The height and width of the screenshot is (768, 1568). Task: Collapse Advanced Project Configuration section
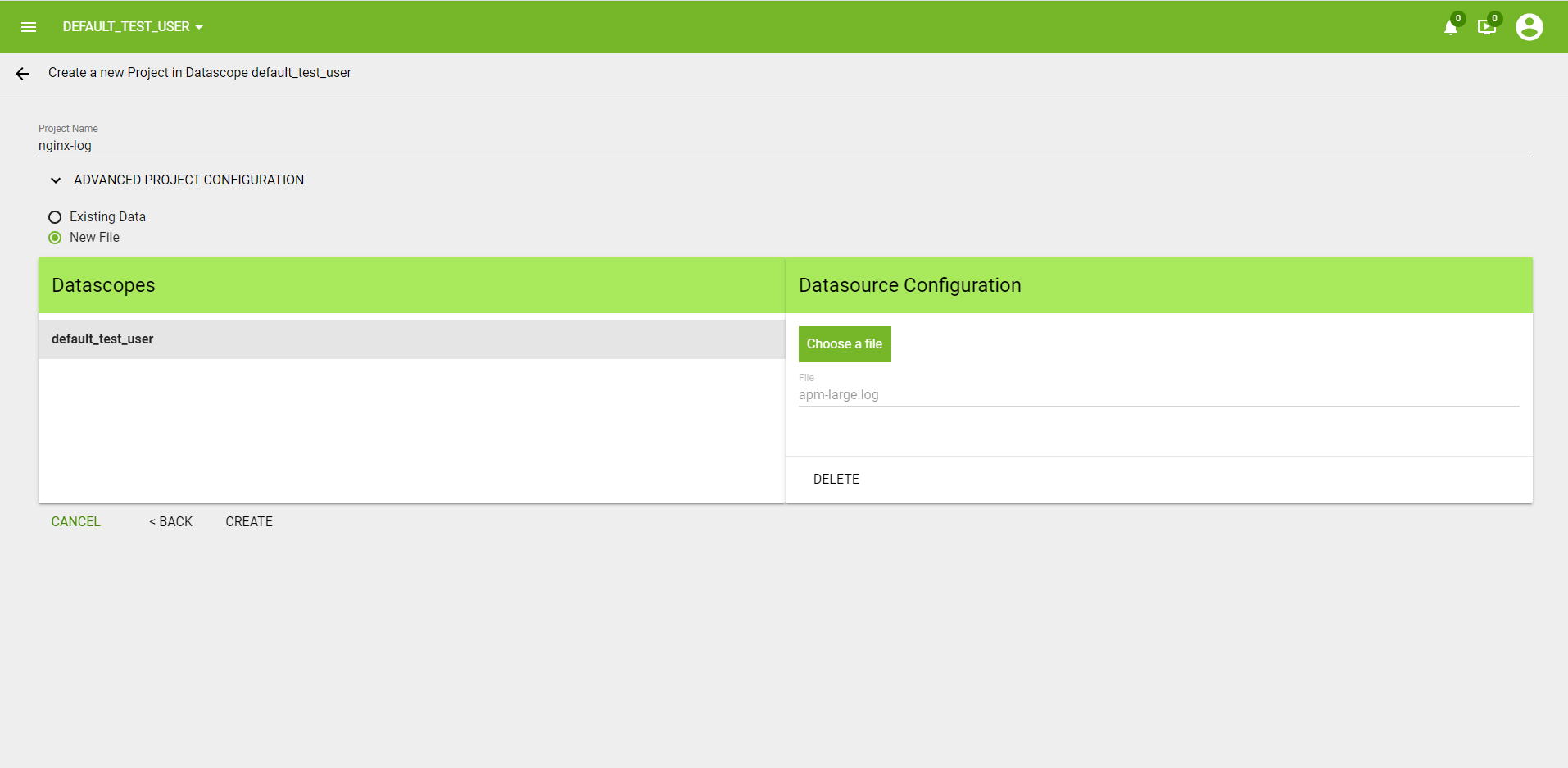click(177, 180)
